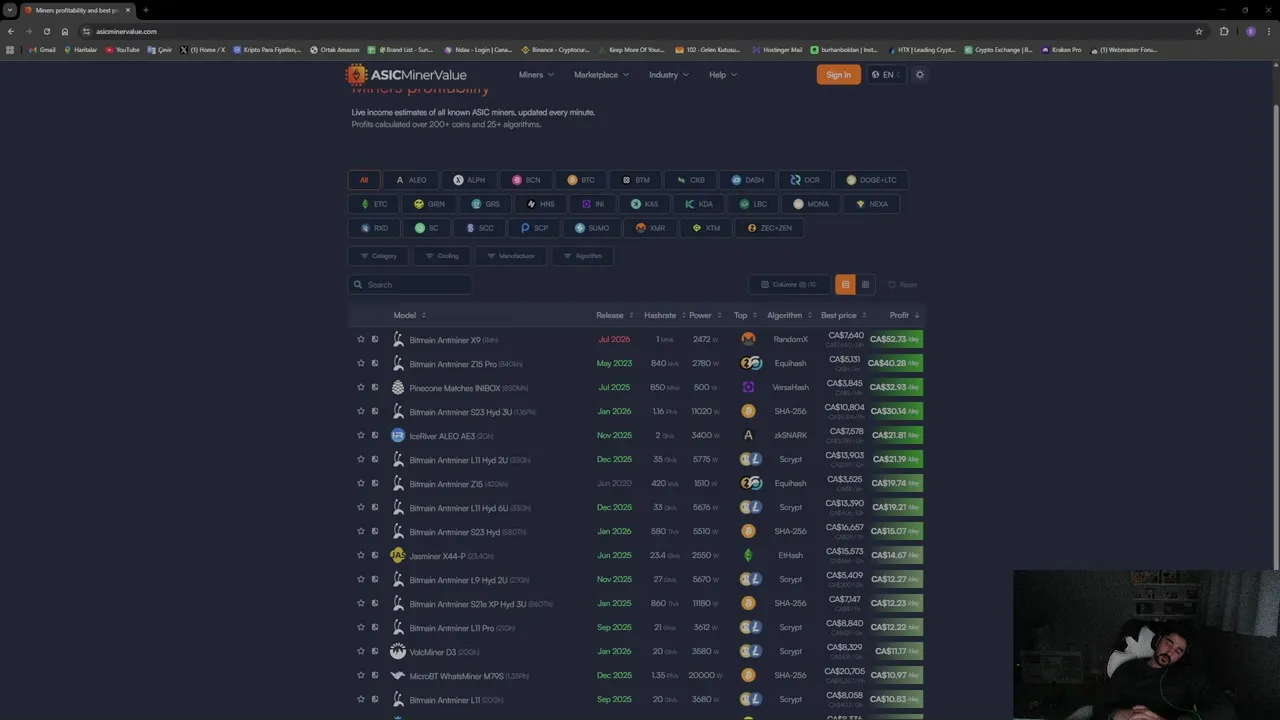Image resolution: width=1280 pixels, height=720 pixels.
Task: Click compare icon for Antminer L9 Hyd 2U
Action: click(x=375, y=579)
